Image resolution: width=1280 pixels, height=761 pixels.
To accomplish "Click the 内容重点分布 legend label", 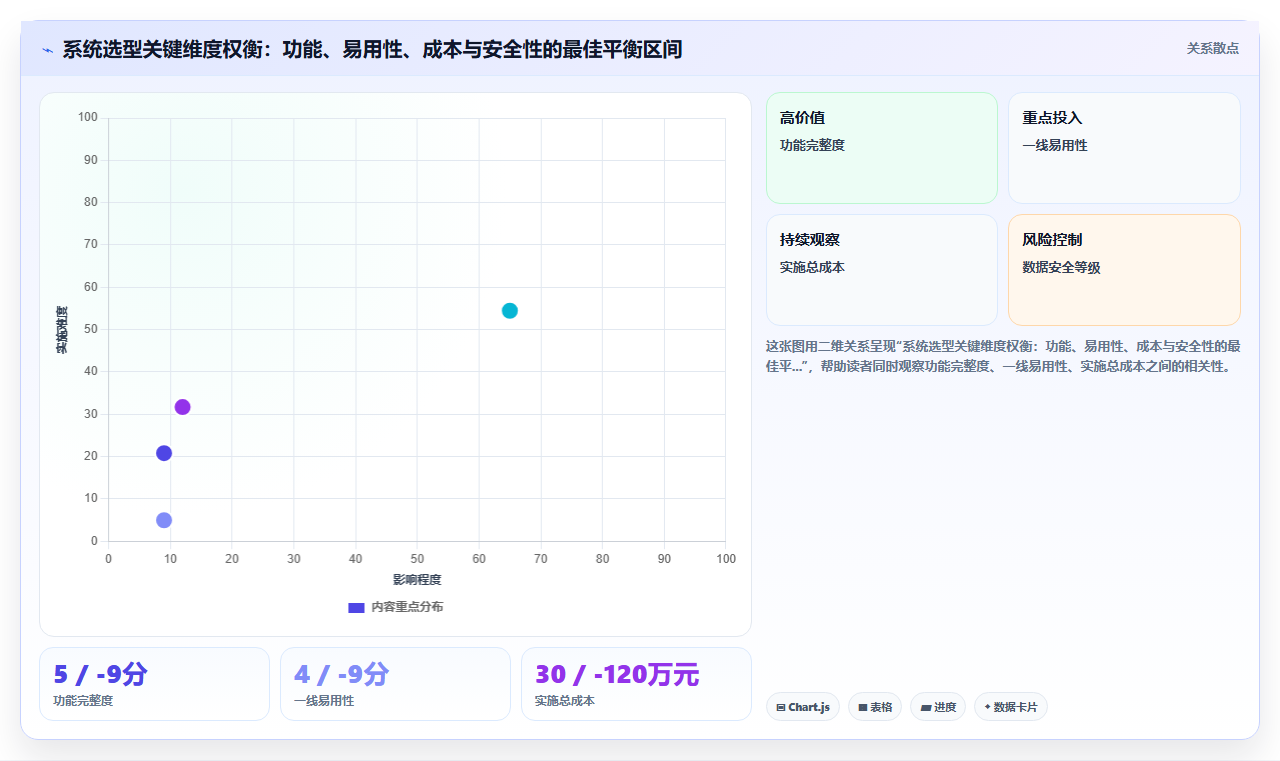I will pos(407,607).
